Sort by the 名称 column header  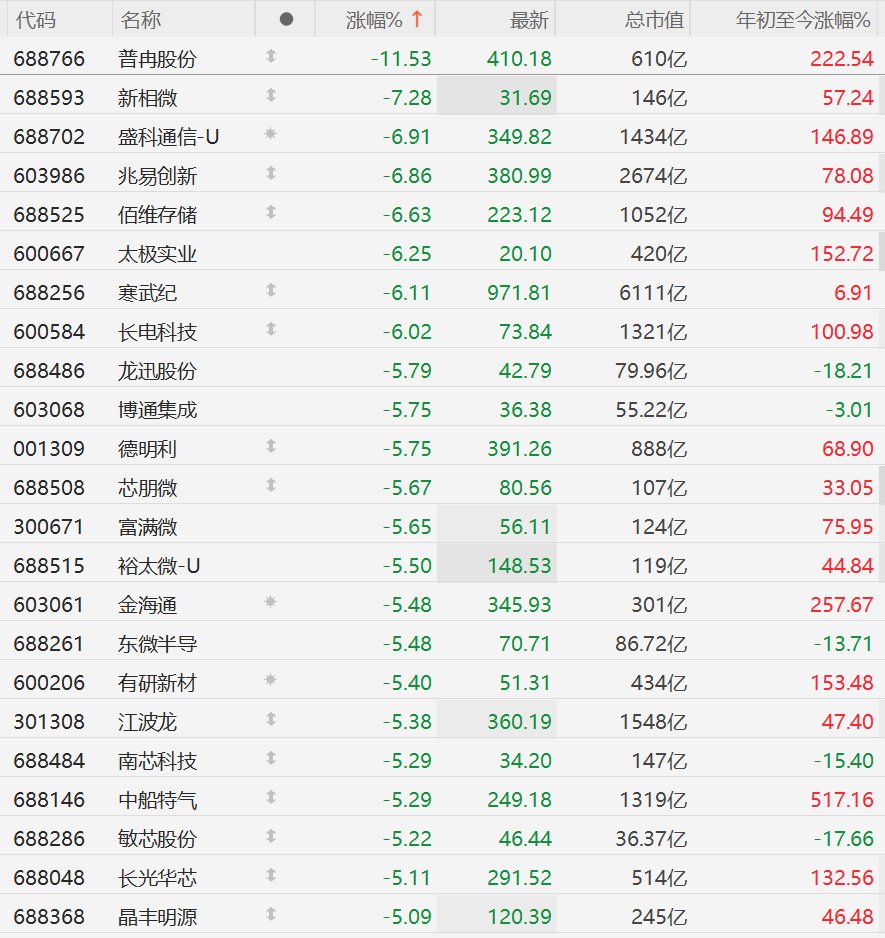click(141, 20)
